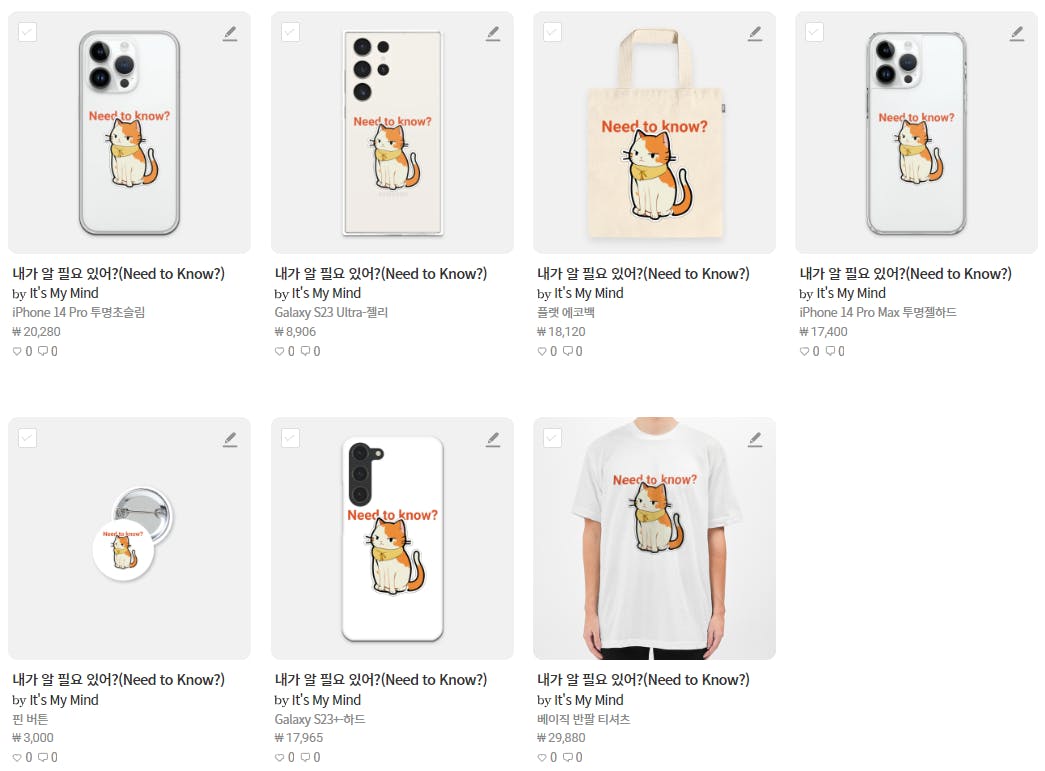Viewport: 1045px width, 771px height.
Task: Edit the Galaxy S23+ hard case
Action: (492, 439)
